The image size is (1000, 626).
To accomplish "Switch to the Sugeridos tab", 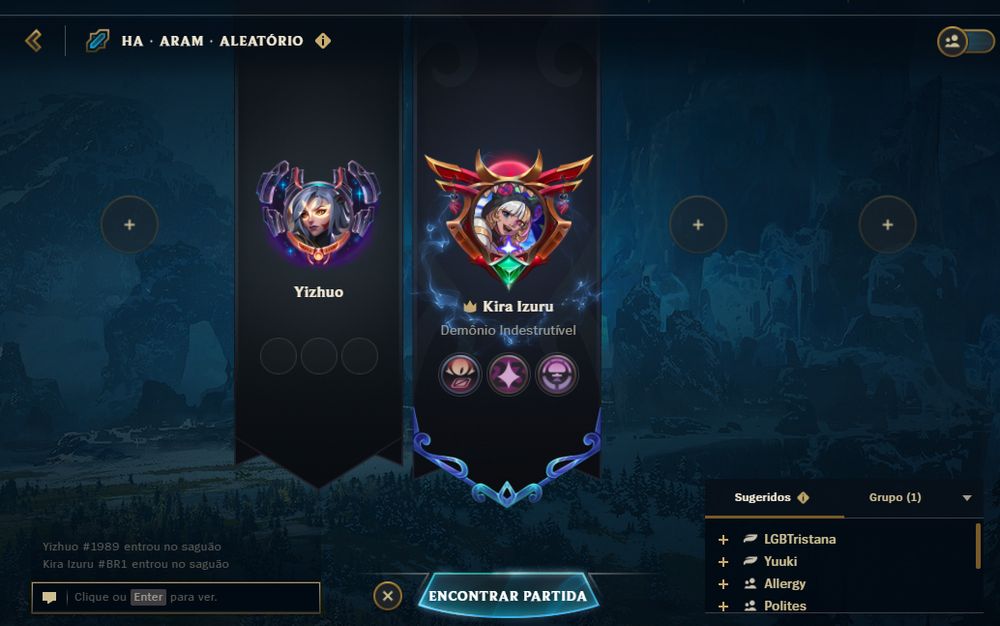I will tap(762, 497).
